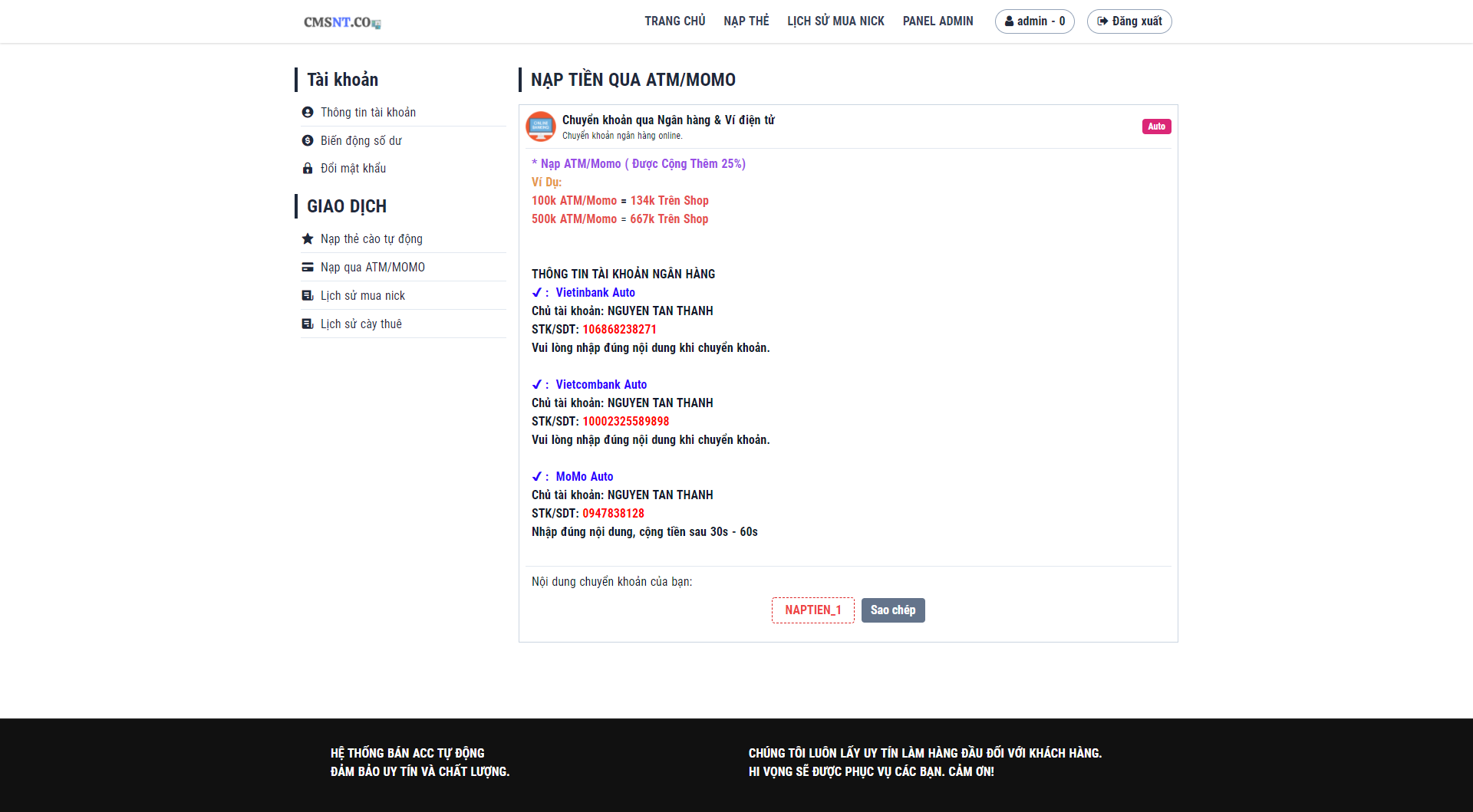Click the coin icon beside Biến động số dư
Viewport: 1473px width, 812px height.
tap(308, 141)
